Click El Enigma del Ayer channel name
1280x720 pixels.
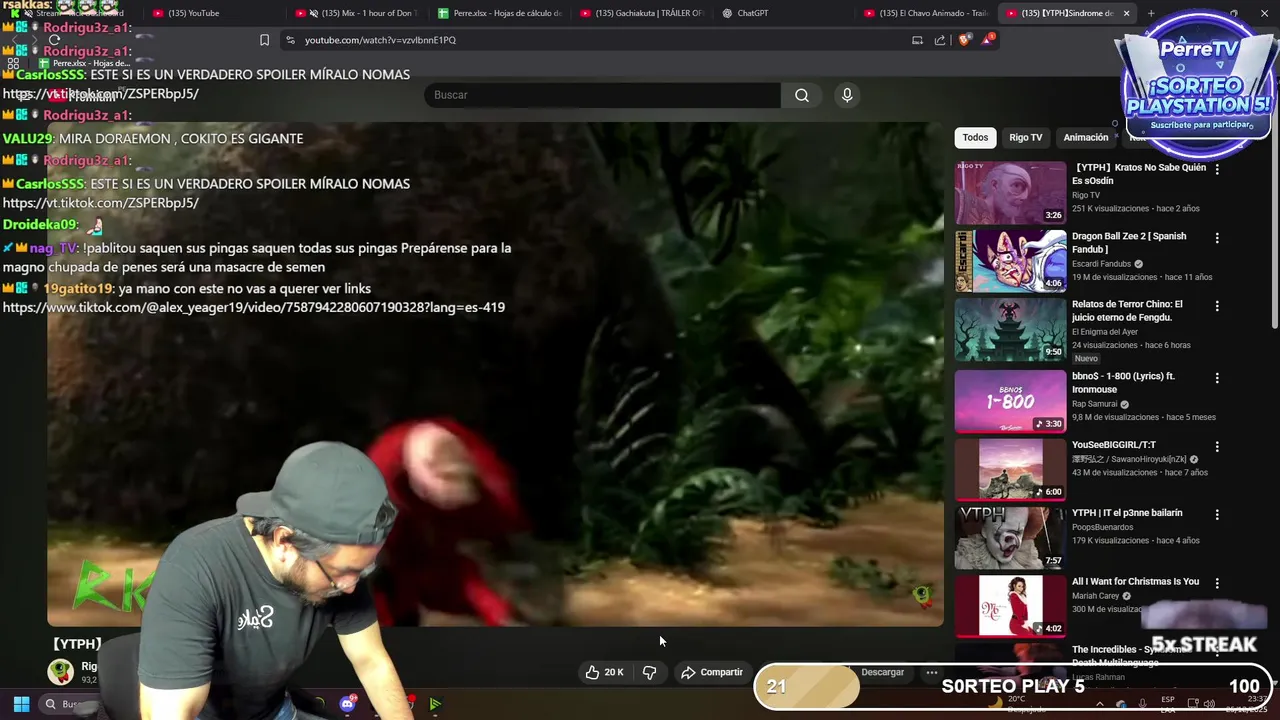click(1105, 332)
